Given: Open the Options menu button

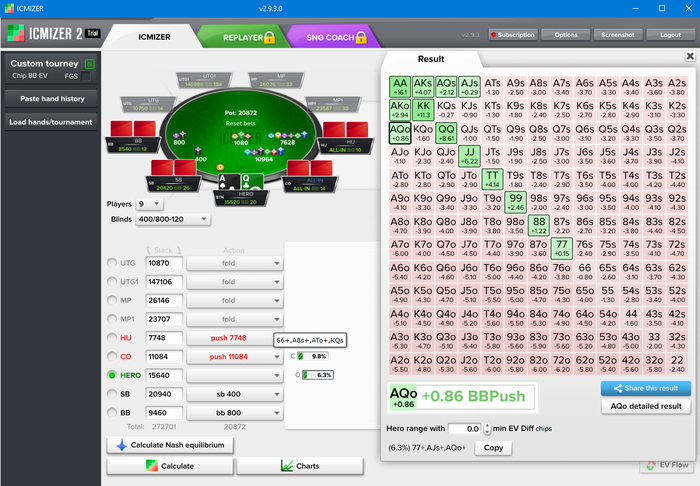Looking at the screenshot, I should (x=566, y=35).
